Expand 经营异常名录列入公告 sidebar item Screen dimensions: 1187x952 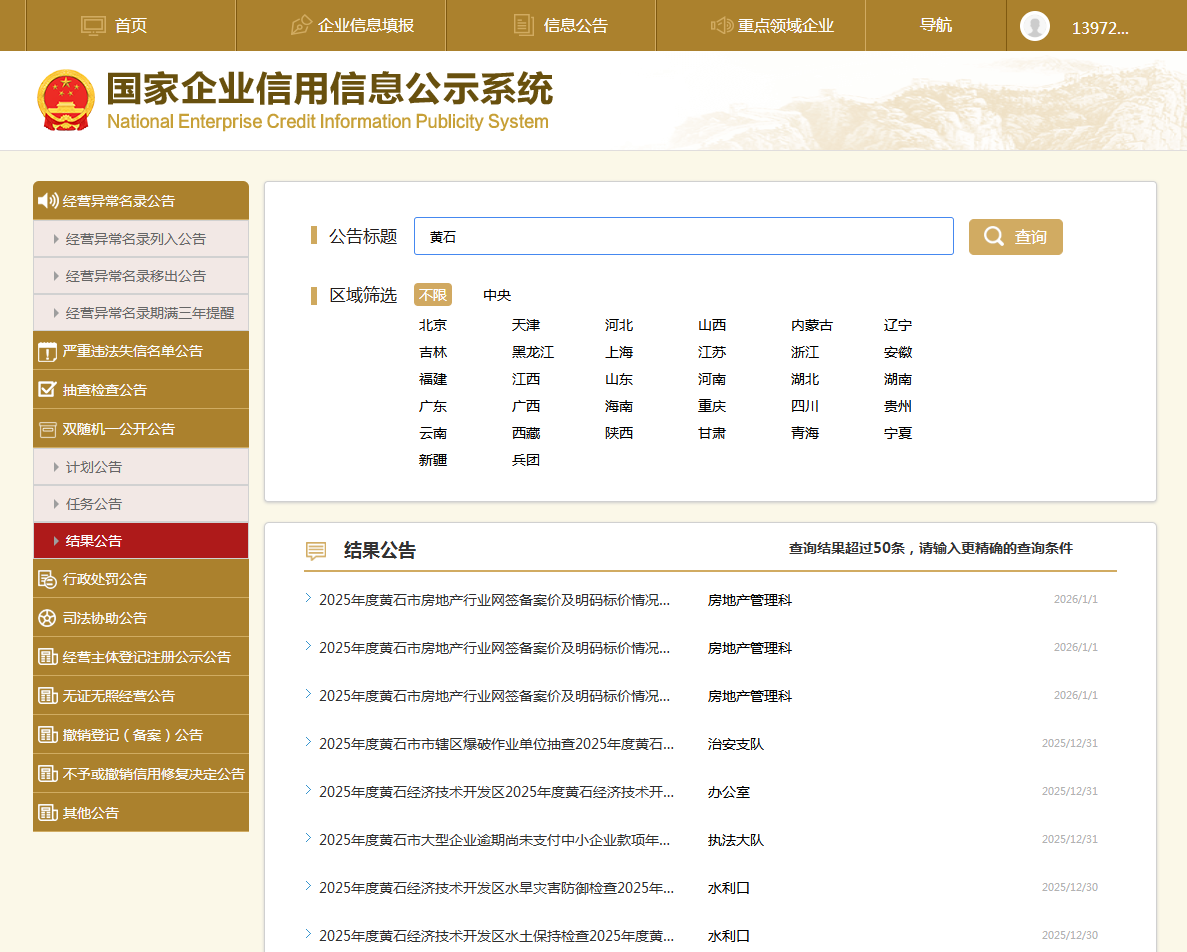[x=136, y=239]
